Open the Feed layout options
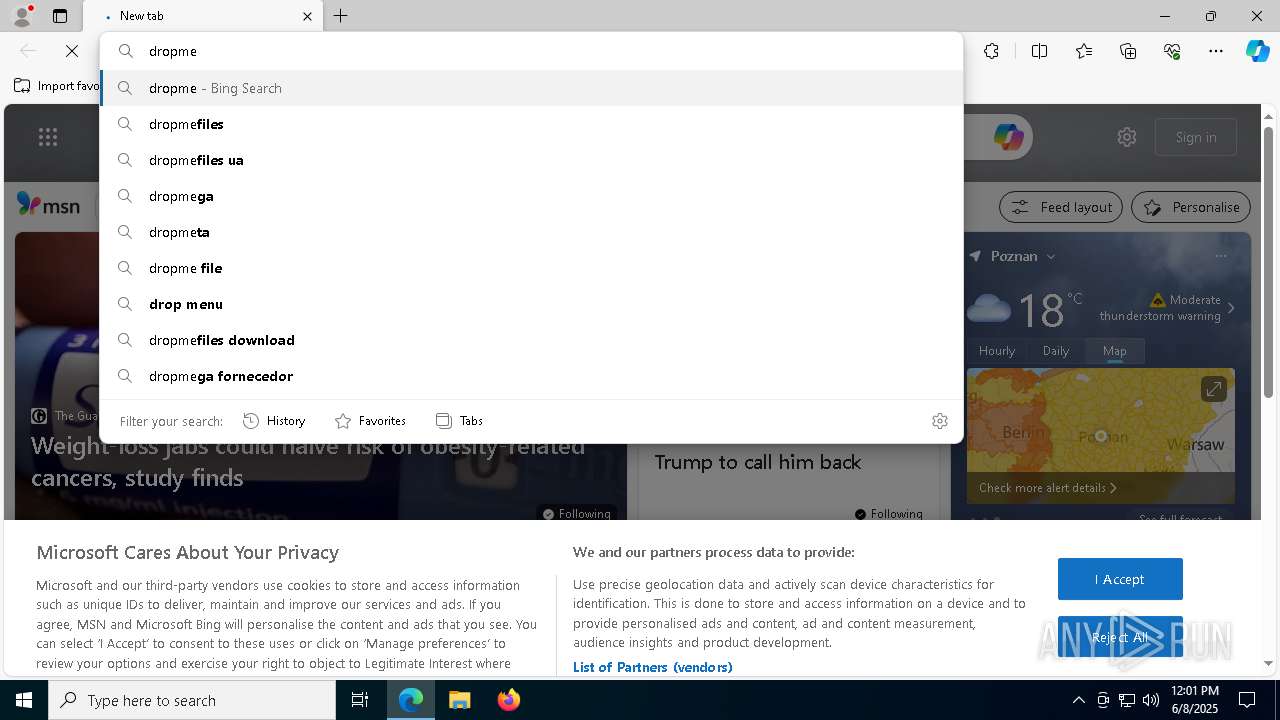 tap(1061, 207)
